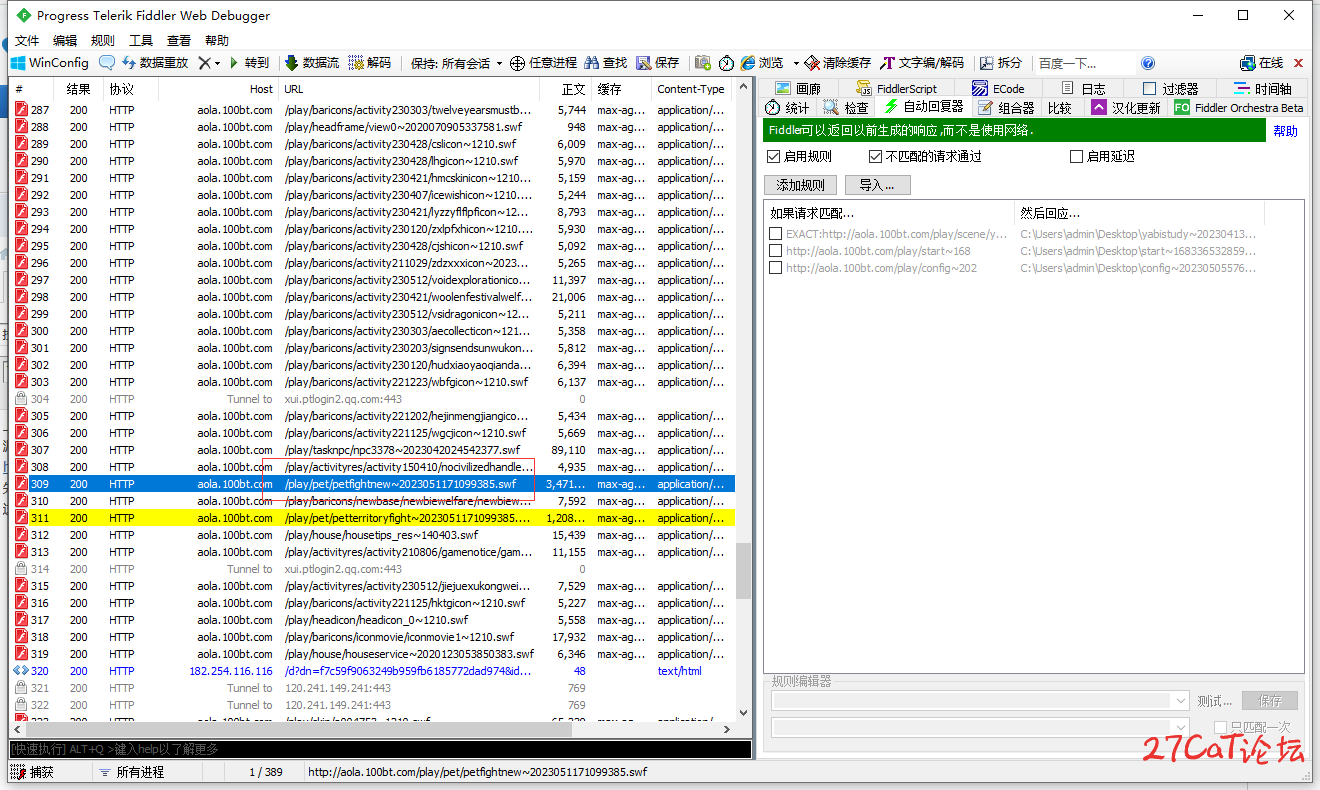Switch to the 统计 tab
The image size is (1320, 790).
(x=788, y=107)
